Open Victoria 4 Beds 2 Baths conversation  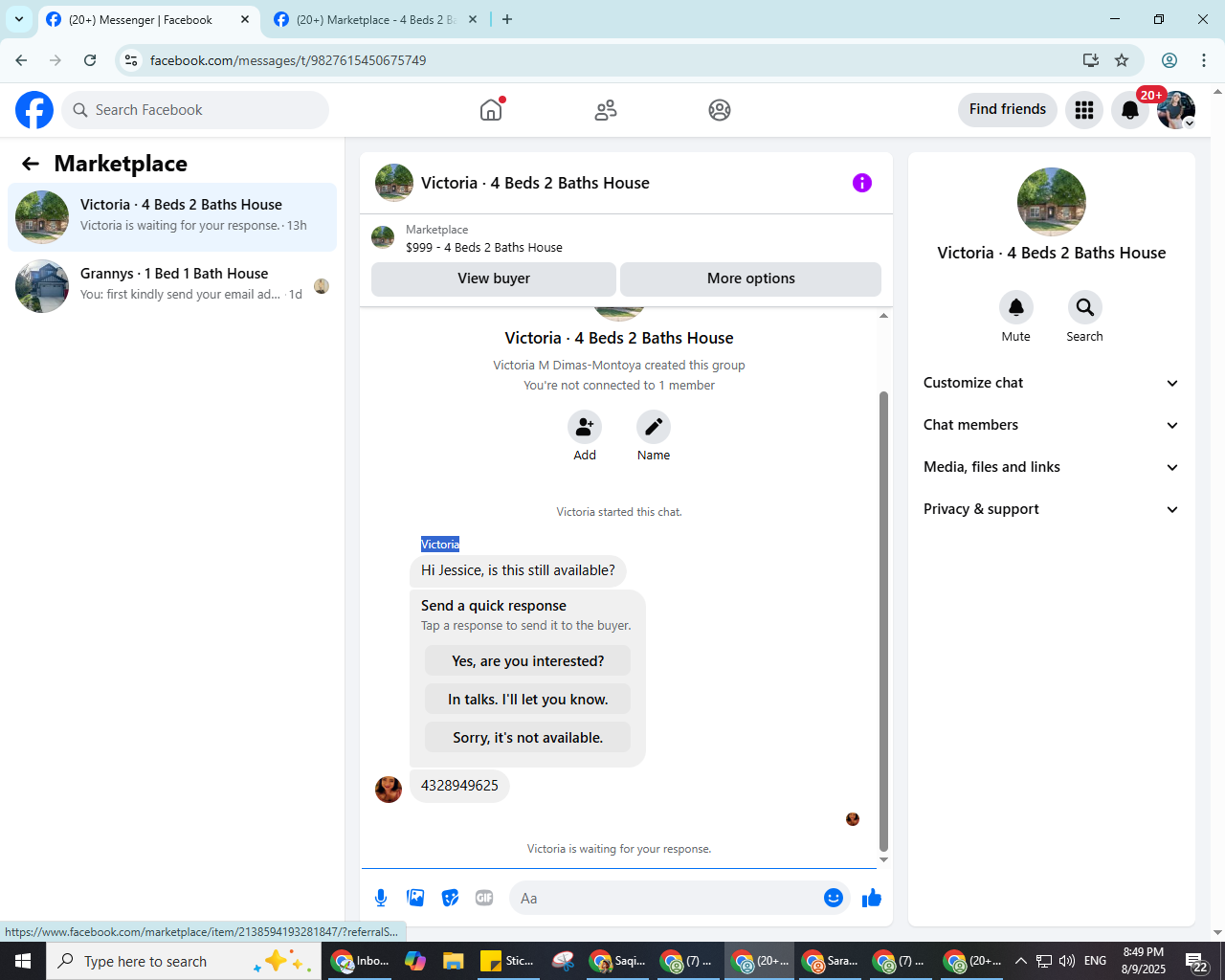[x=172, y=217]
